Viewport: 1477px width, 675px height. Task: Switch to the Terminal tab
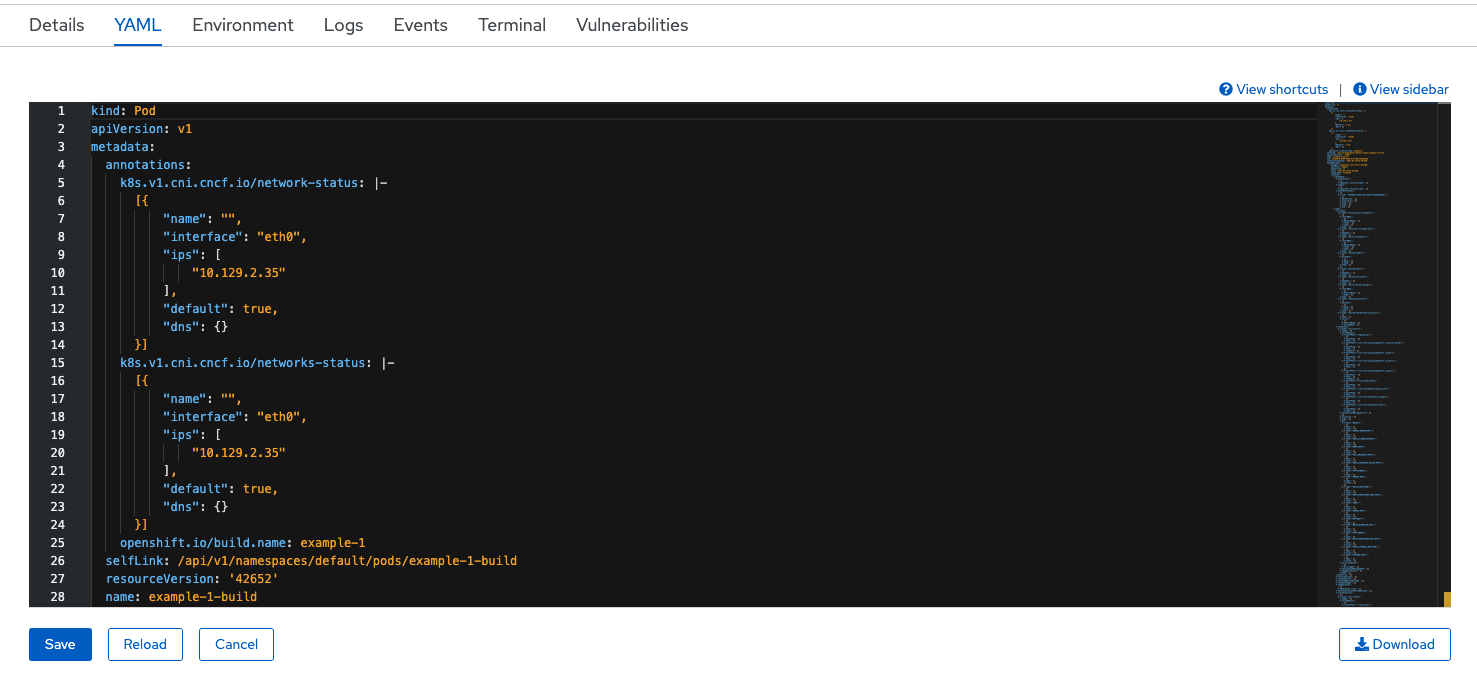click(511, 24)
